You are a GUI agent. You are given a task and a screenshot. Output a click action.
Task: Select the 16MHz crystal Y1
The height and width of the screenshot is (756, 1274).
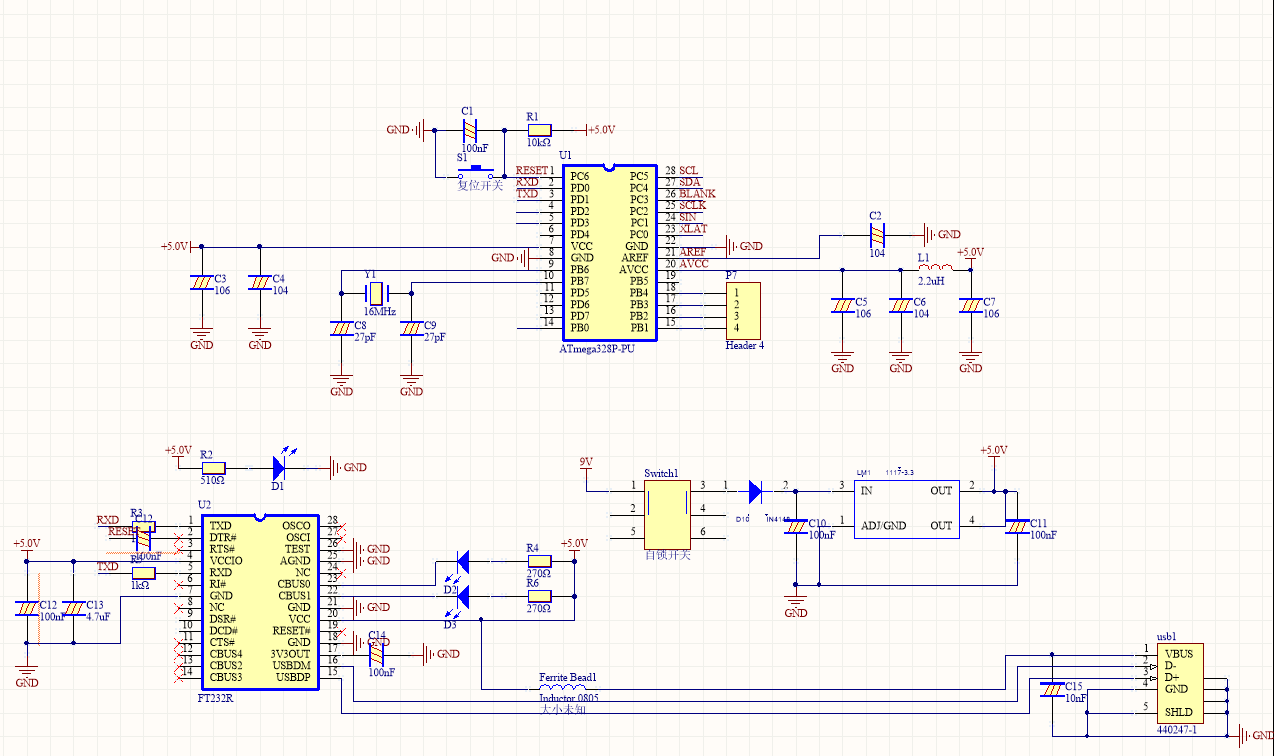pos(376,293)
